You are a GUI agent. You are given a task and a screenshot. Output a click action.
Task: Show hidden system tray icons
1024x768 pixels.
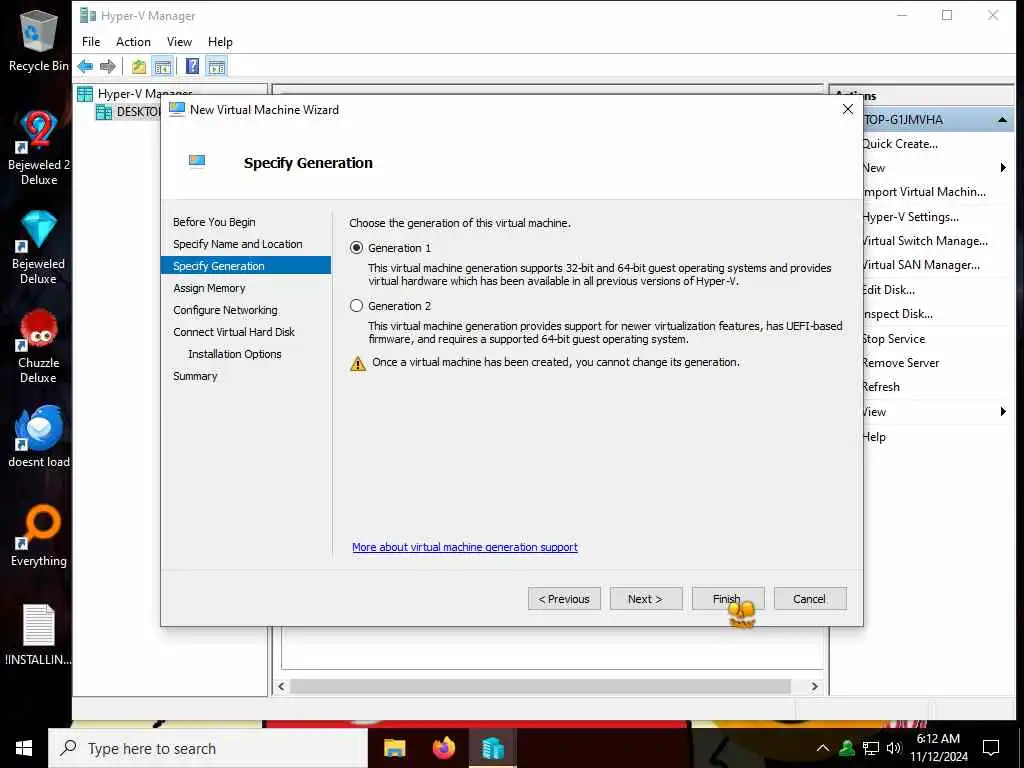823,748
